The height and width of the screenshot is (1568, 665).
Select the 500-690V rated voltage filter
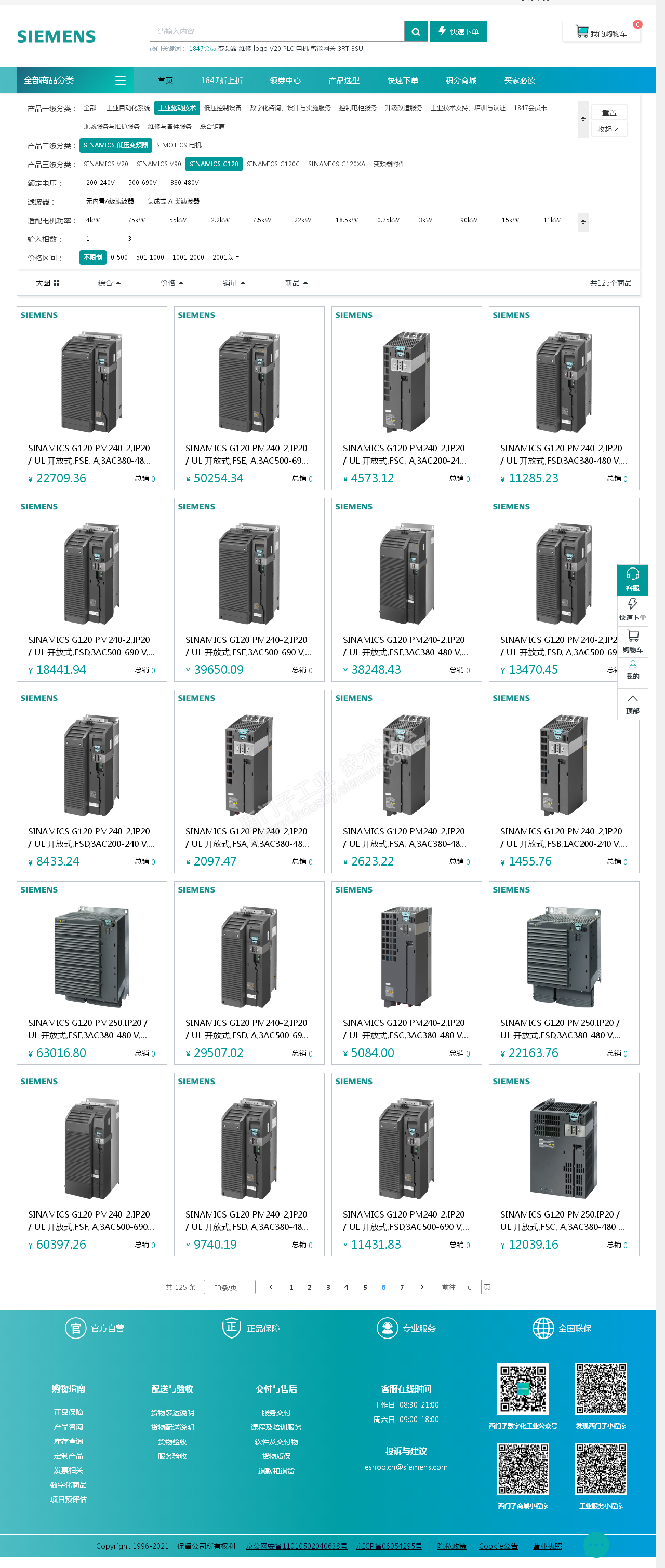142,183
